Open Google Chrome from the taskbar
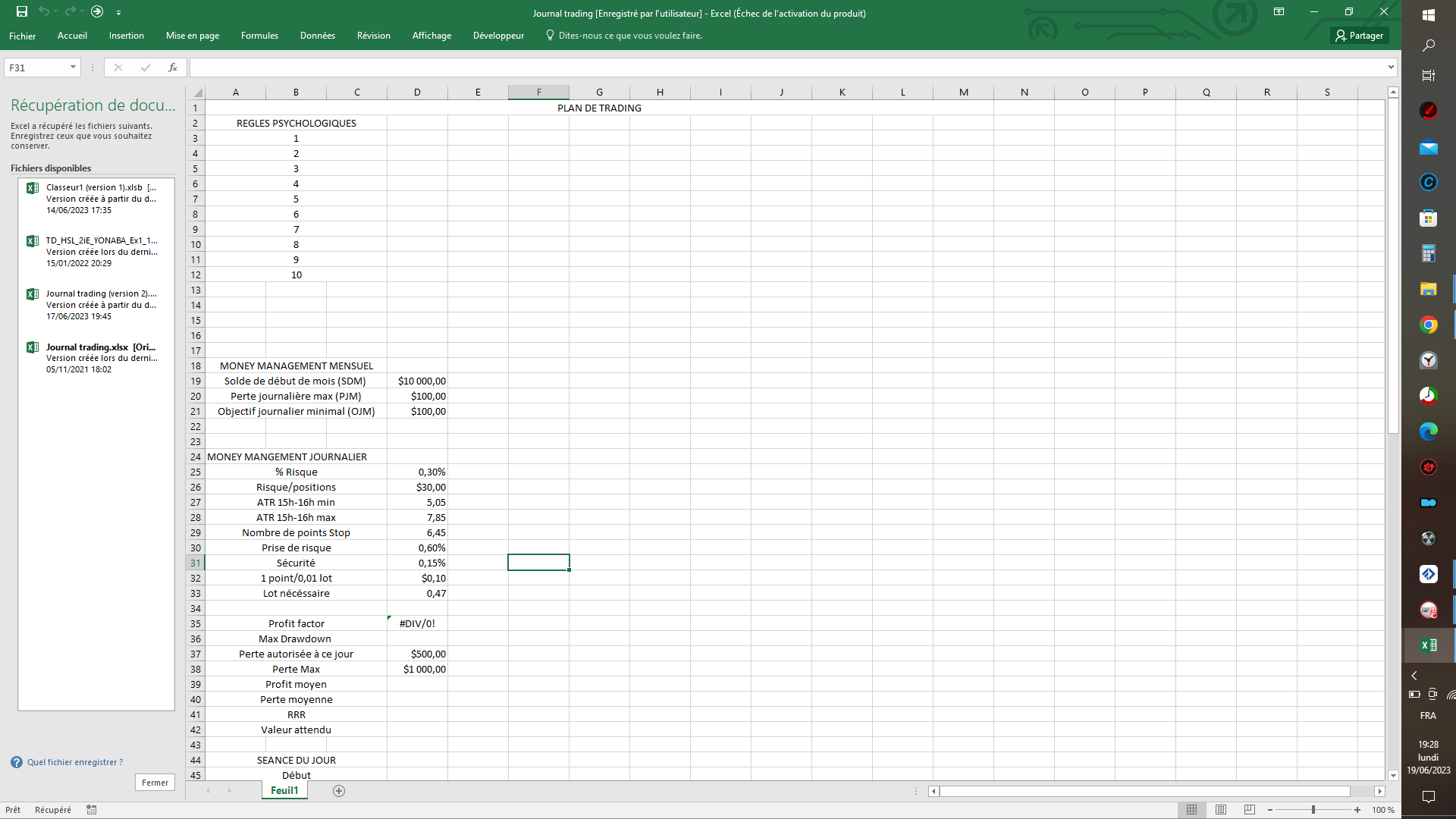This screenshot has height=819, width=1456. (x=1428, y=325)
